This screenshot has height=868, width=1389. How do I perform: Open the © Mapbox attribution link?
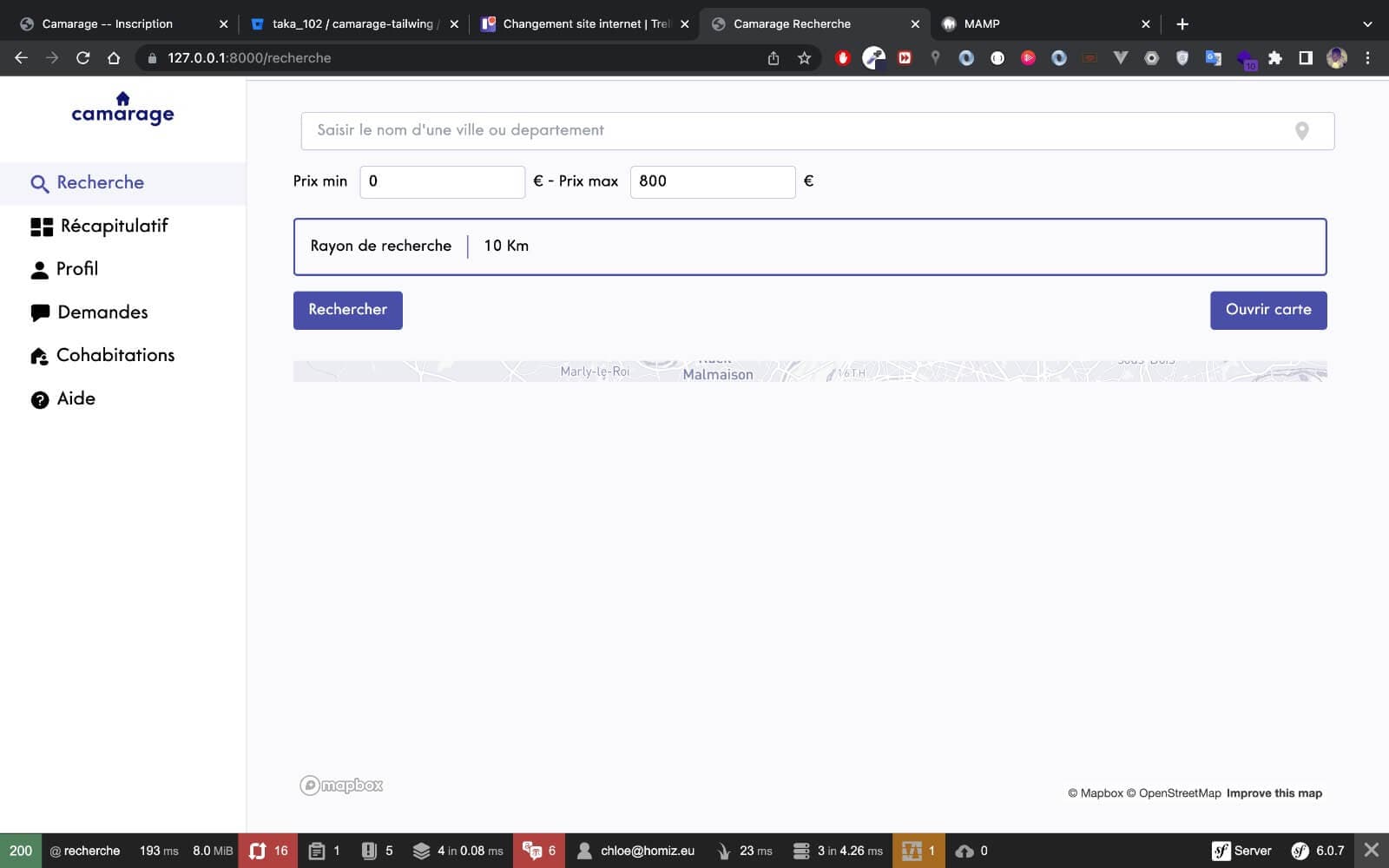[1096, 793]
